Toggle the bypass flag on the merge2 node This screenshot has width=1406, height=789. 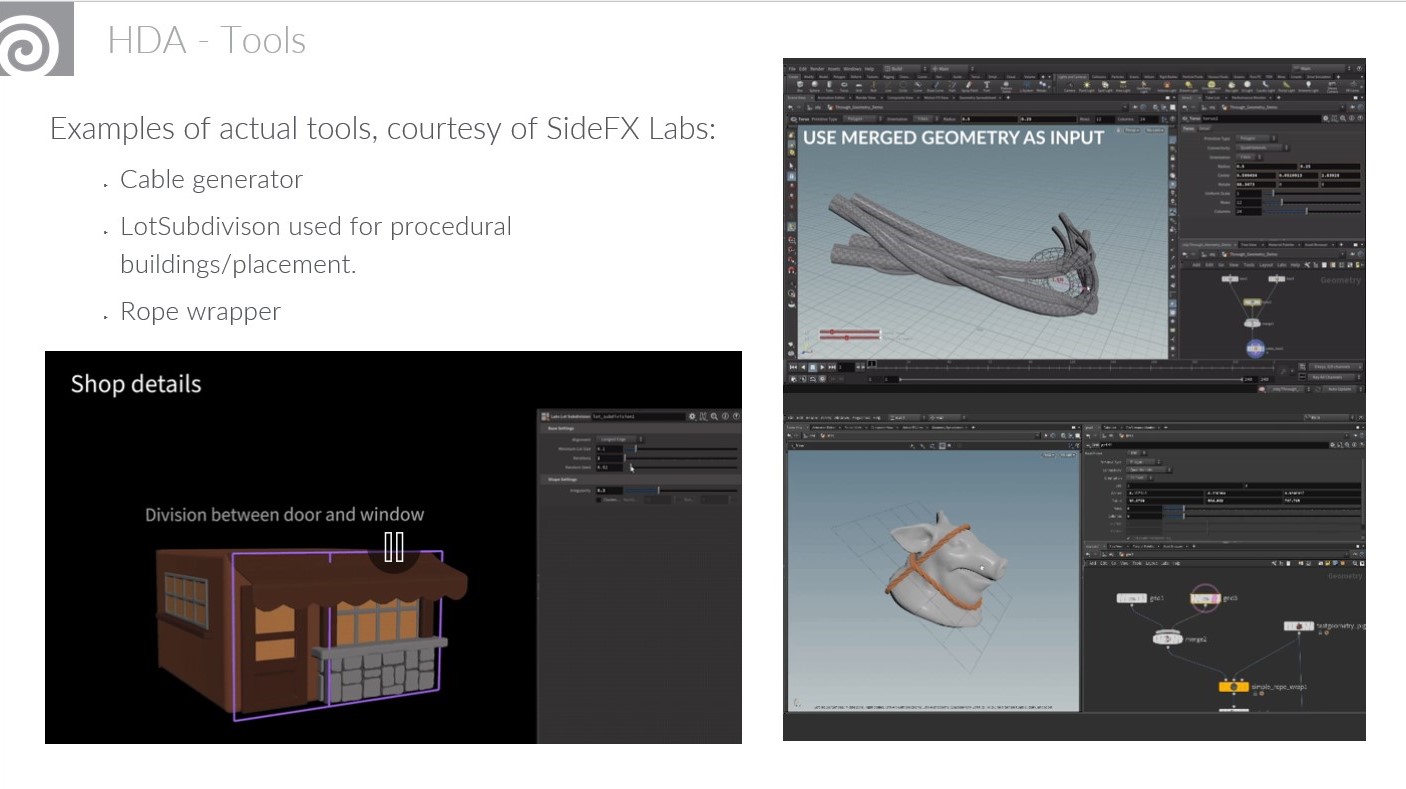coord(1155,639)
